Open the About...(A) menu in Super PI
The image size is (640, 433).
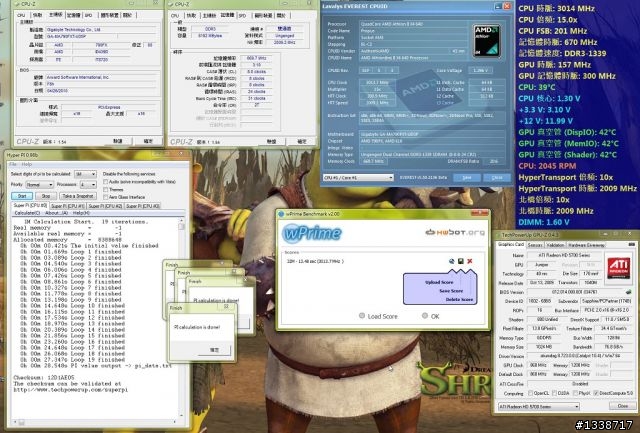pos(56,213)
